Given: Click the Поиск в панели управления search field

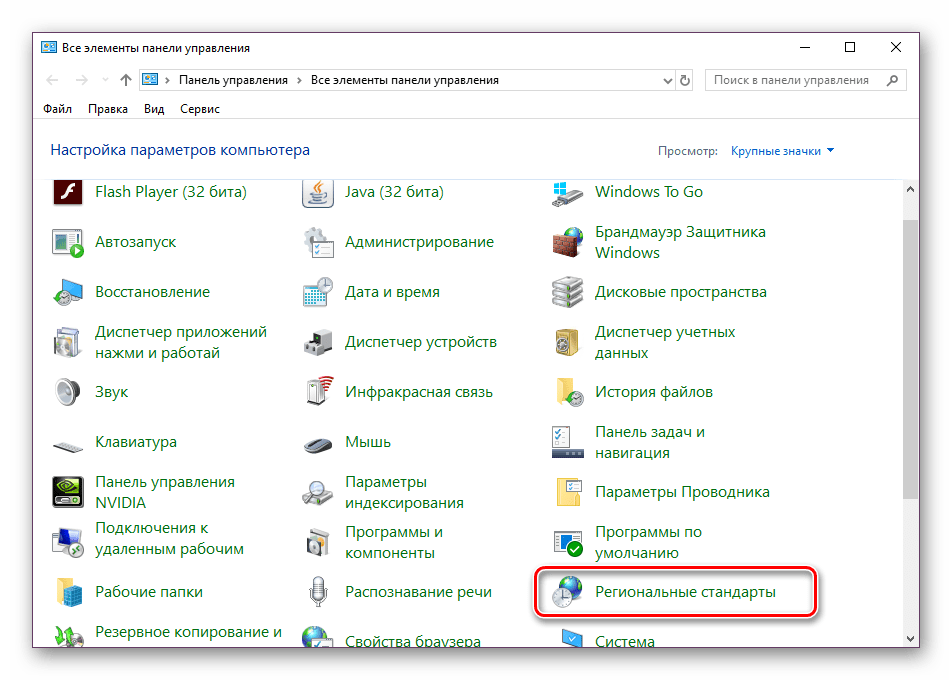Looking at the screenshot, I should pyautogui.click(x=805, y=80).
